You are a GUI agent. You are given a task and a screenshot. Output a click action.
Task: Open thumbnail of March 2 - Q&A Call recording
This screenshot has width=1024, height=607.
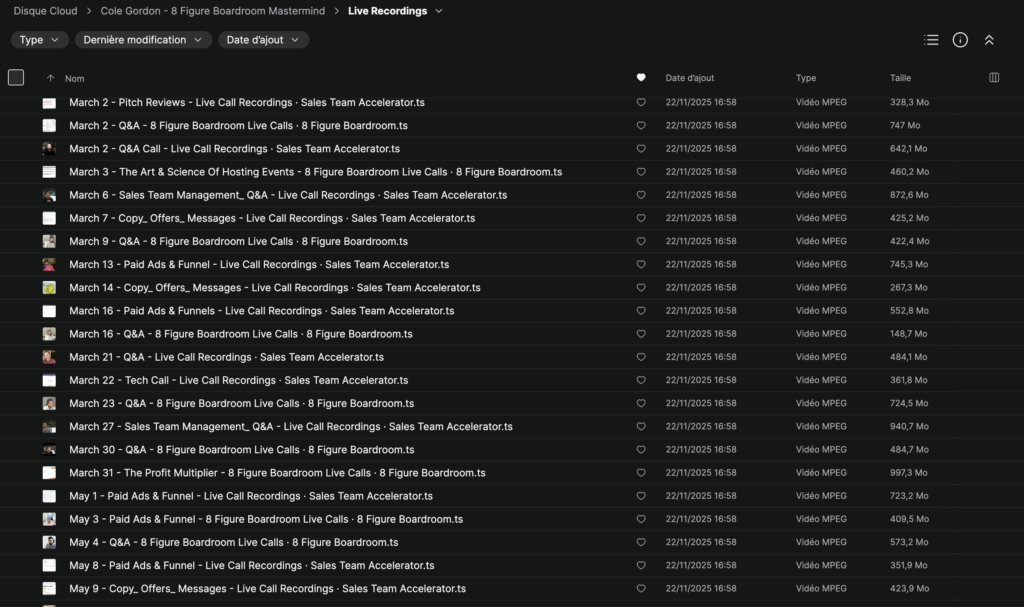click(49, 149)
